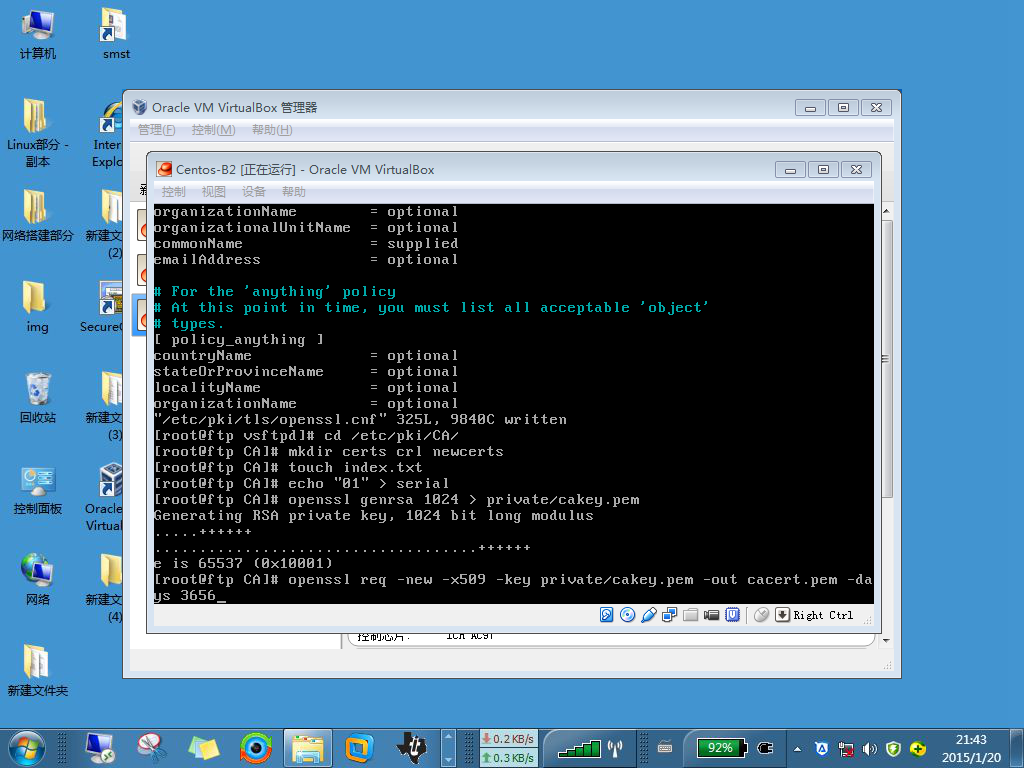
Task: Click the Centos-B2 window title bar icon
Action: (165, 169)
